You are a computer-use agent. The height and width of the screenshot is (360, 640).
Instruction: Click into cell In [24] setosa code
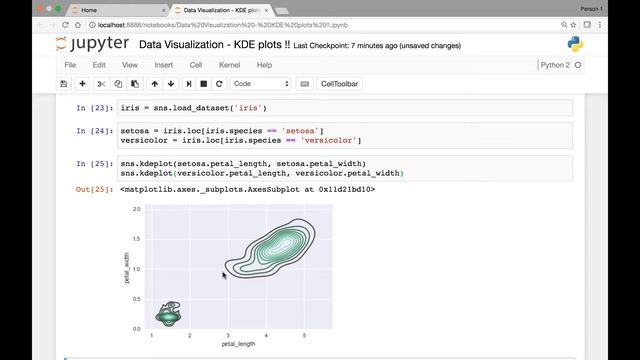[345, 136]
